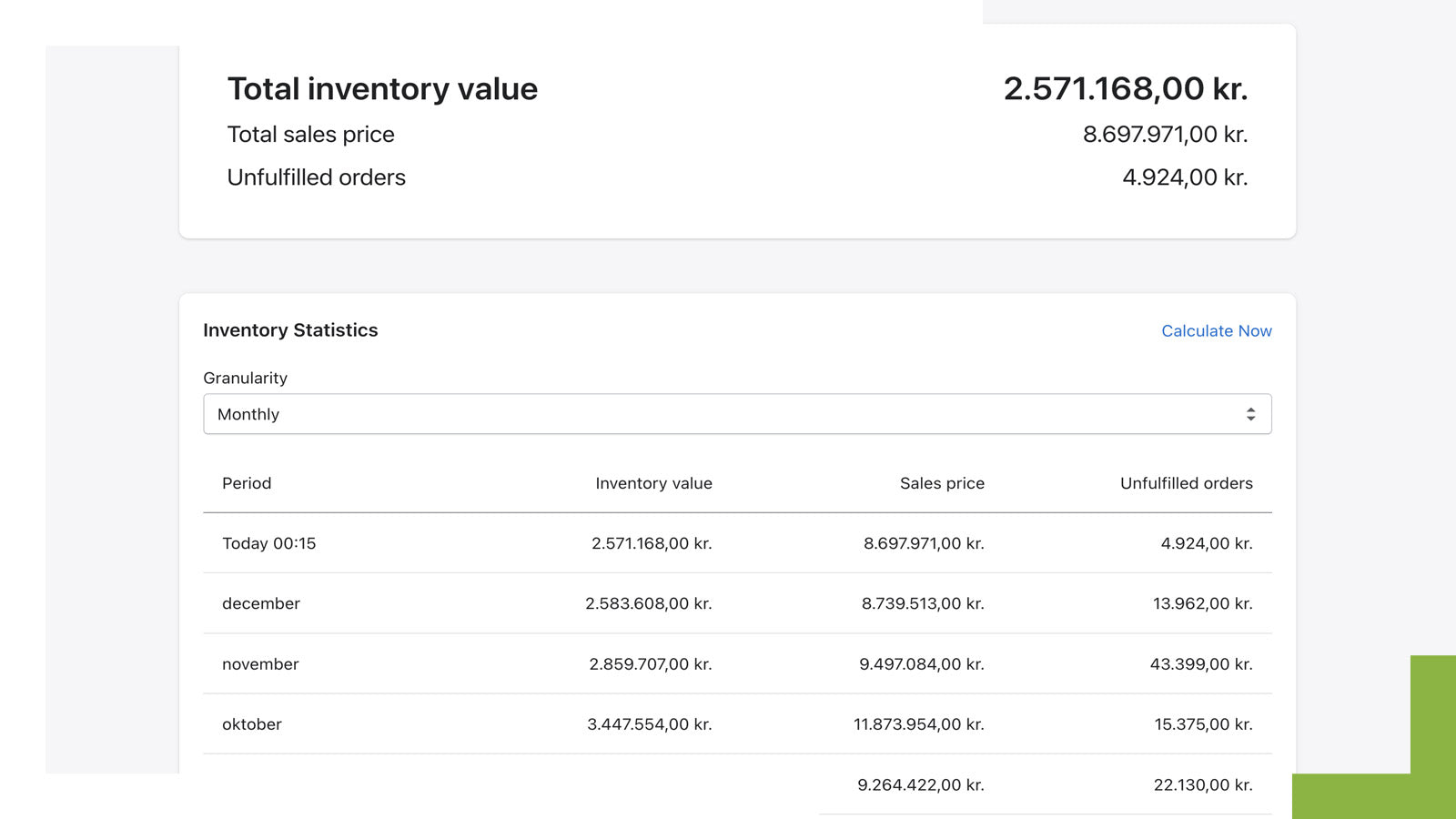The height and width of the screenshot is (819, 1456).
Task: Select oktober's inventory value 3.447.554,00 kr.
Action: [650, 724]
